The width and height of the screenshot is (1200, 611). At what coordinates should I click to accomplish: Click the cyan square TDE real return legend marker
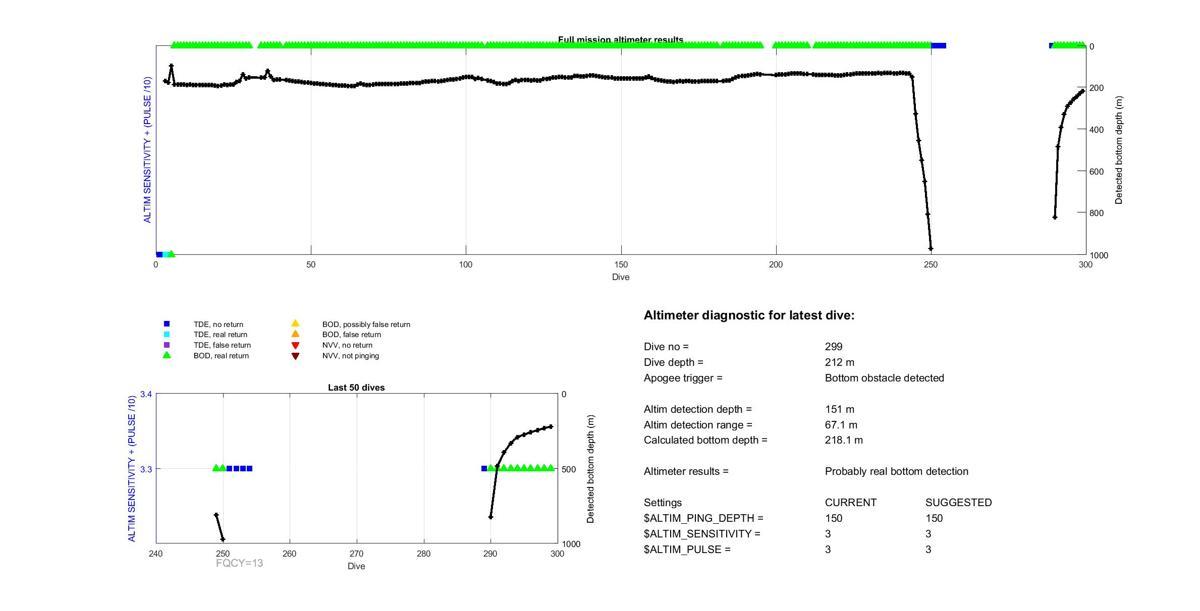[167, 334]
